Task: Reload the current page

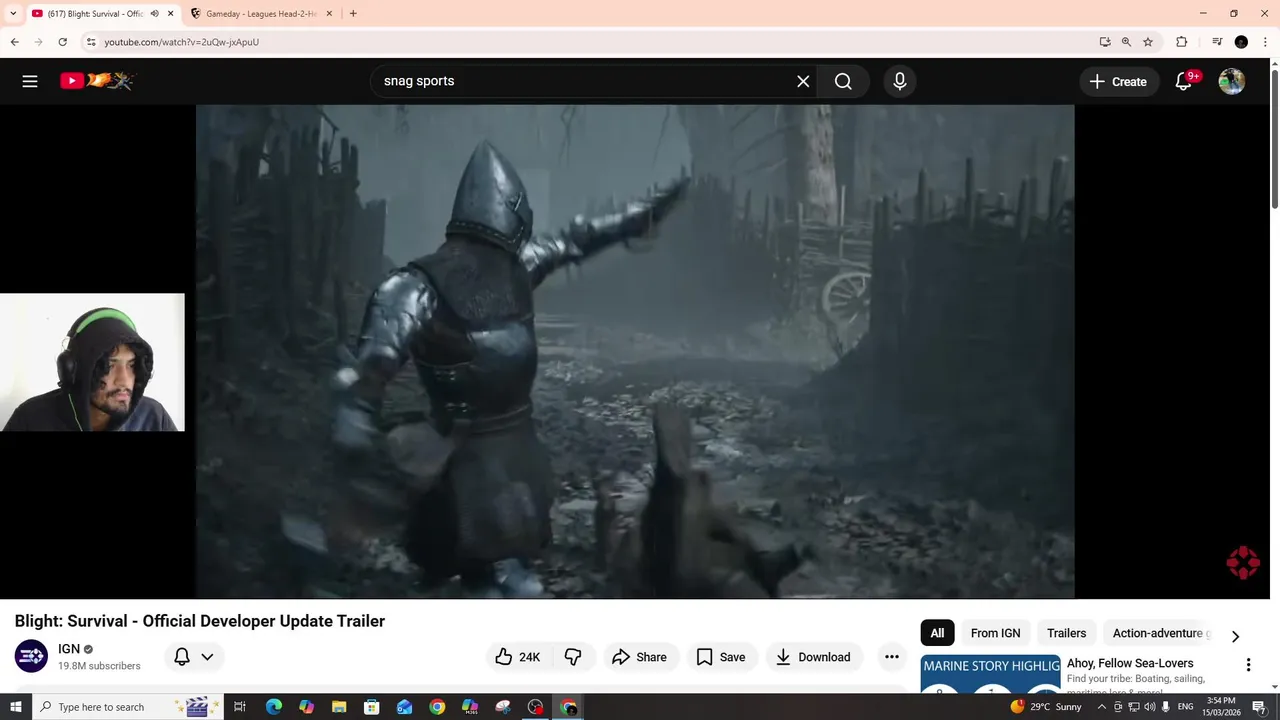Action: (62, 42)
